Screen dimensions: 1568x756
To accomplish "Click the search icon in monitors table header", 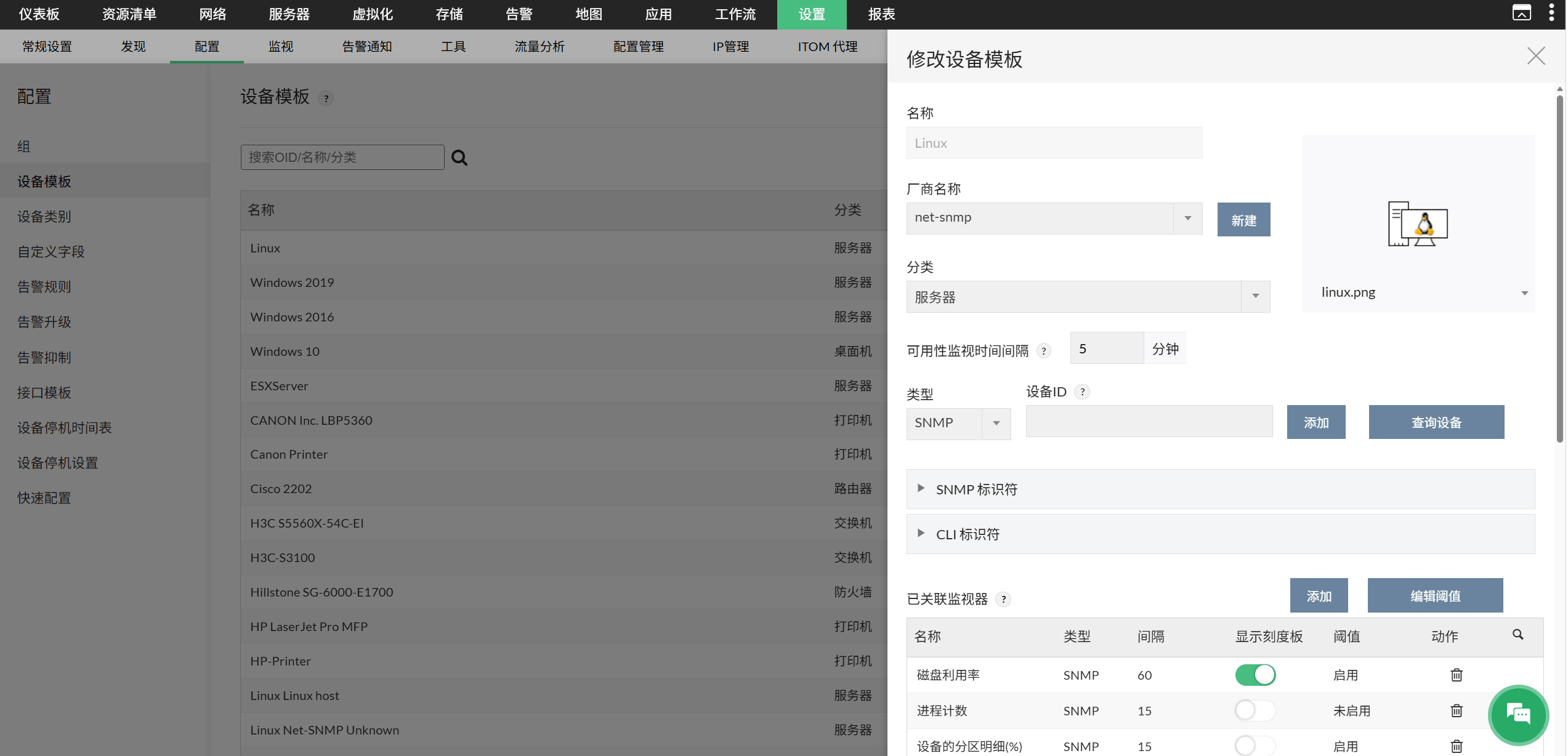I will point(1517,635).
